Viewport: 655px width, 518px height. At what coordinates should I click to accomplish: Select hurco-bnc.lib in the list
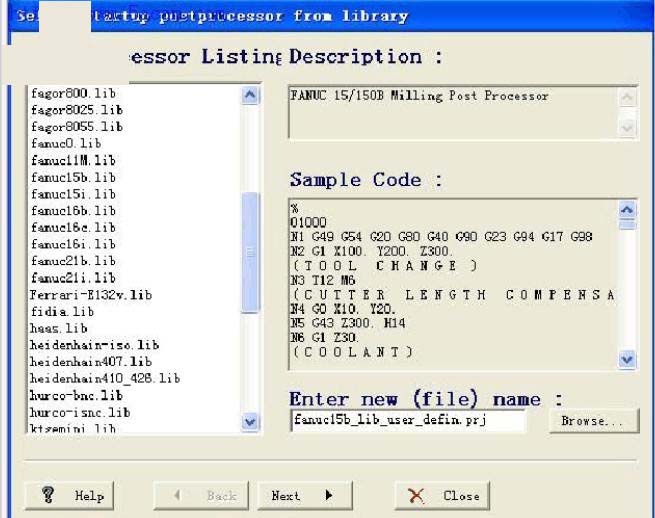click(x=76, y=396)
